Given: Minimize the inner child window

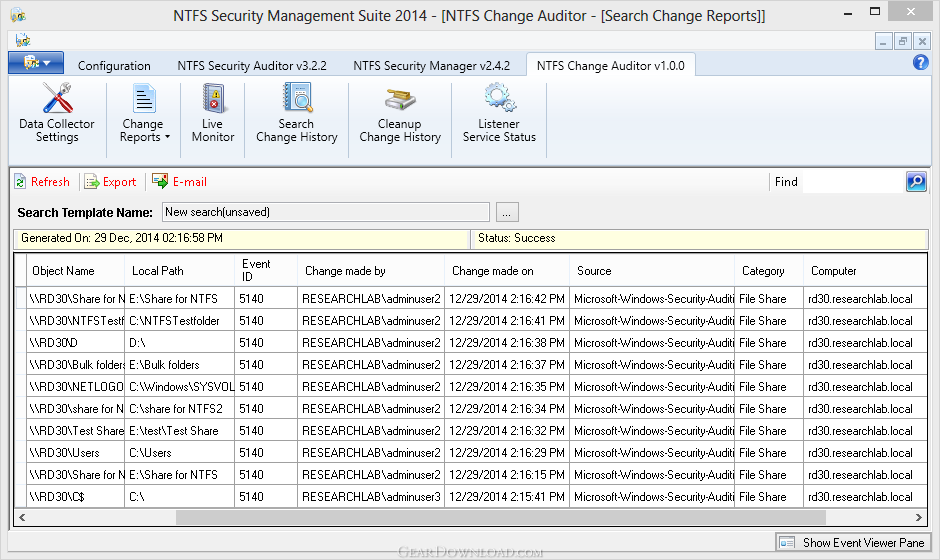Looking at the screenshot, I should (883, 41).
